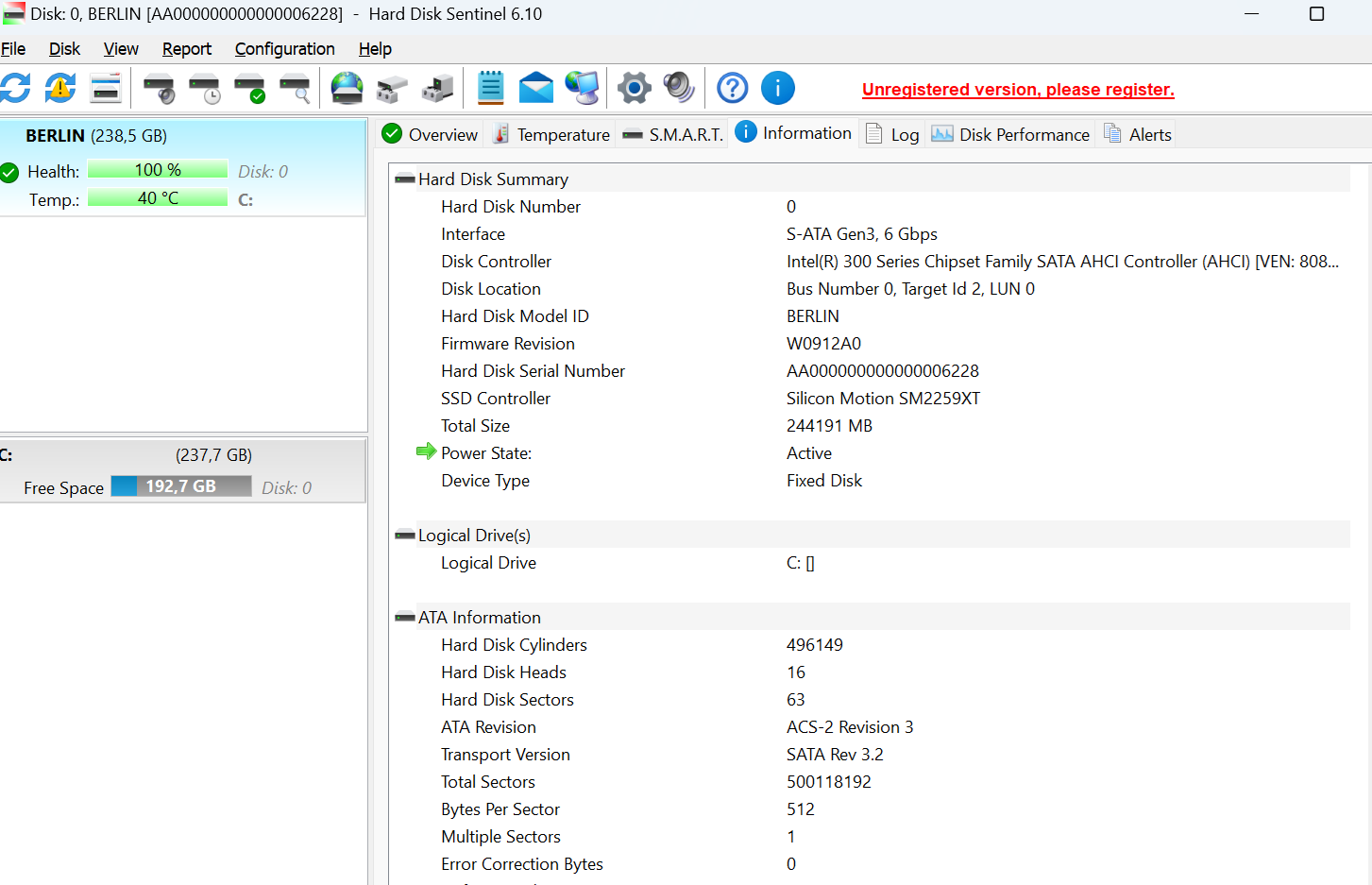The image size is (1372, 885).
Task: Click the C: free space bar
Action: [180, 486]
